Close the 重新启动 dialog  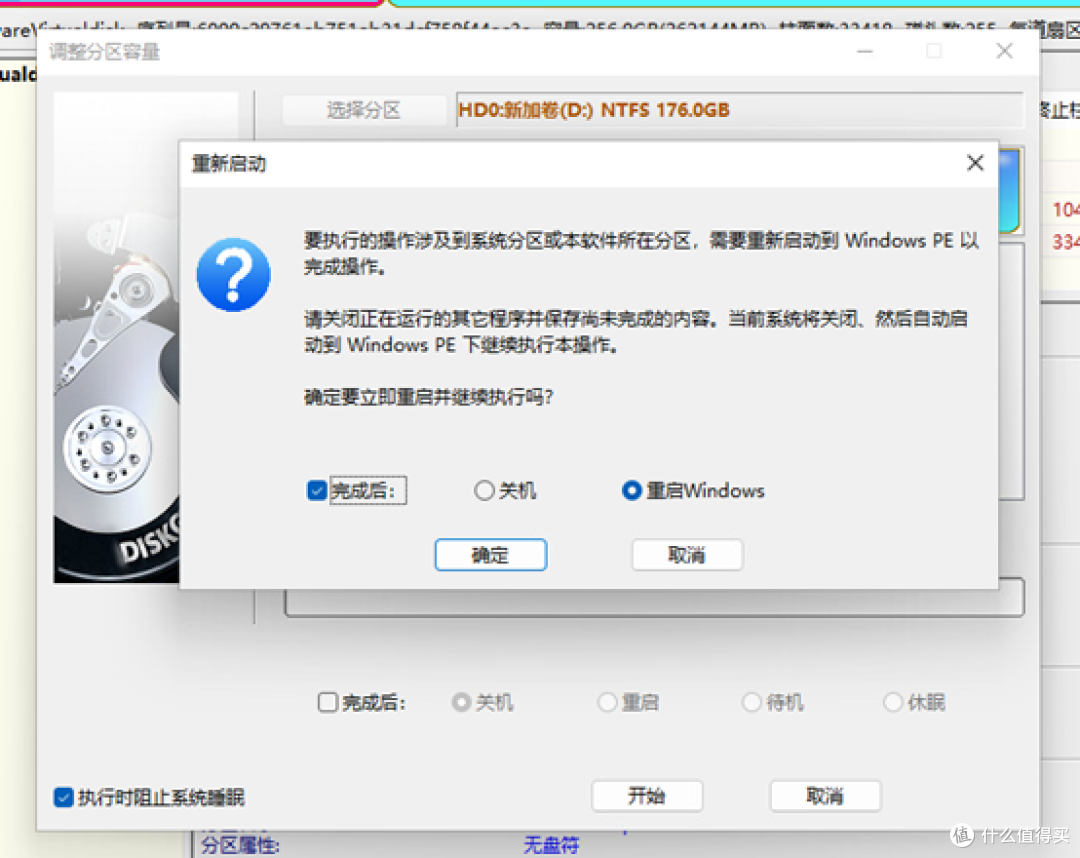click(x=975, y=163)
